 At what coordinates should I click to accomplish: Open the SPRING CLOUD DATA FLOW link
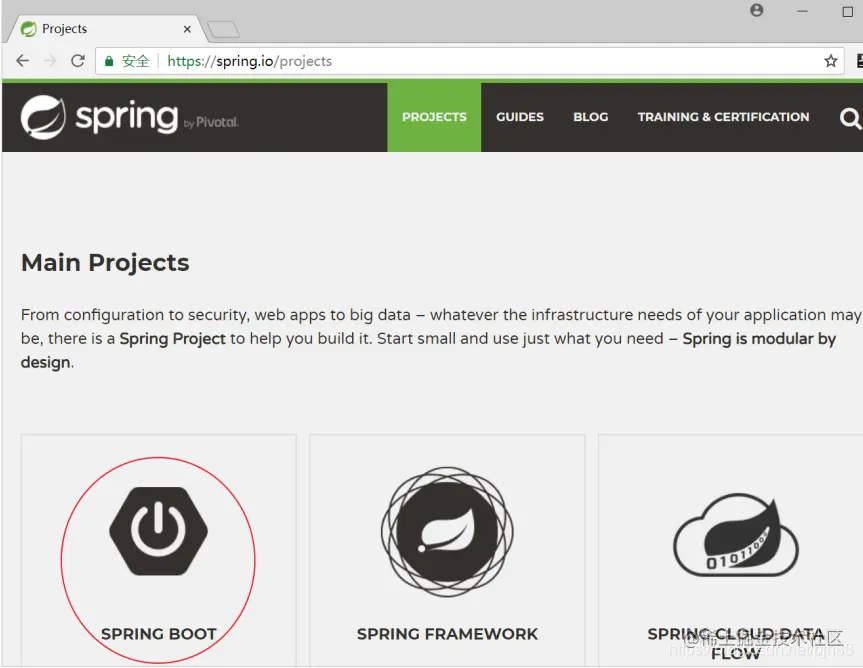[736, 644]
